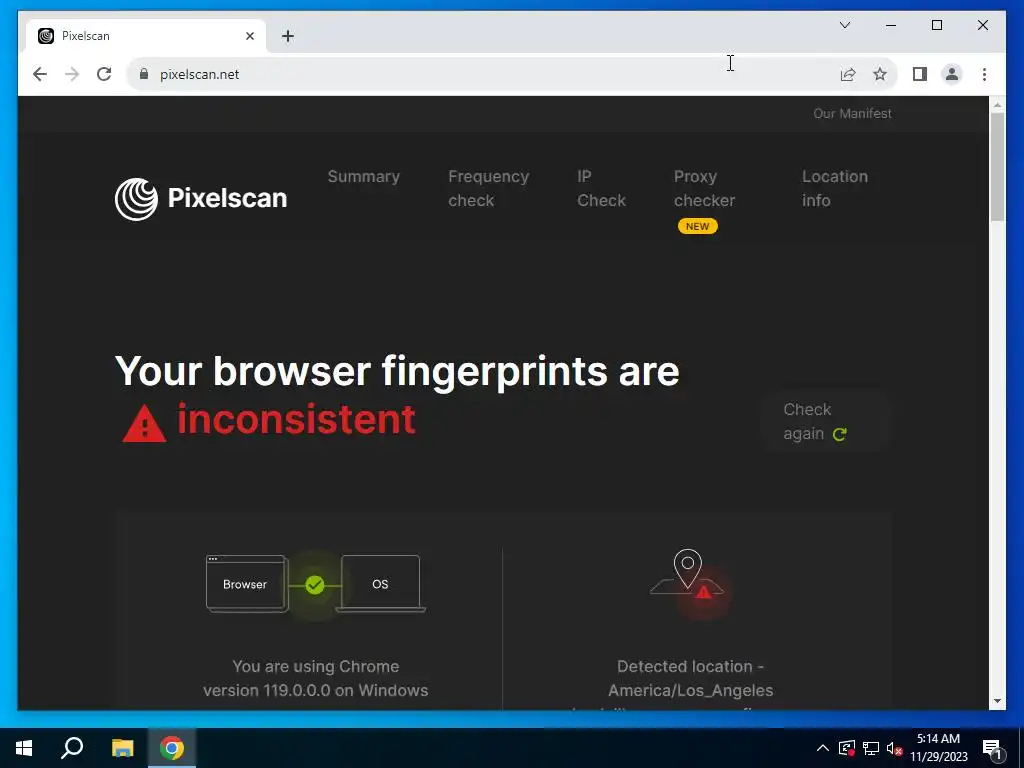
Task: Open the Frequency check nav item
Action: tap(488, 188)
